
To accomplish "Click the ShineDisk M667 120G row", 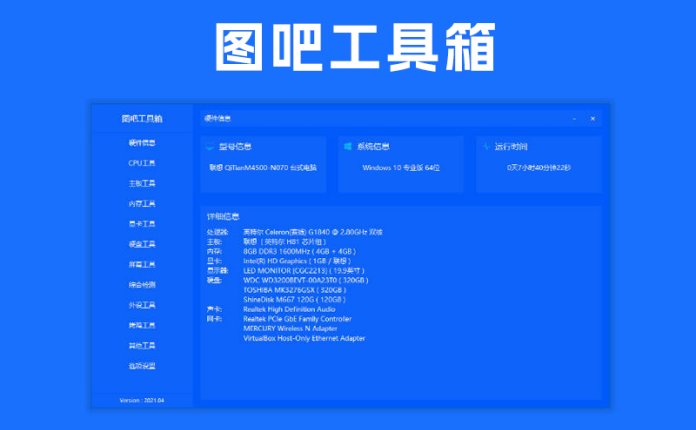I will coord(294,300).
